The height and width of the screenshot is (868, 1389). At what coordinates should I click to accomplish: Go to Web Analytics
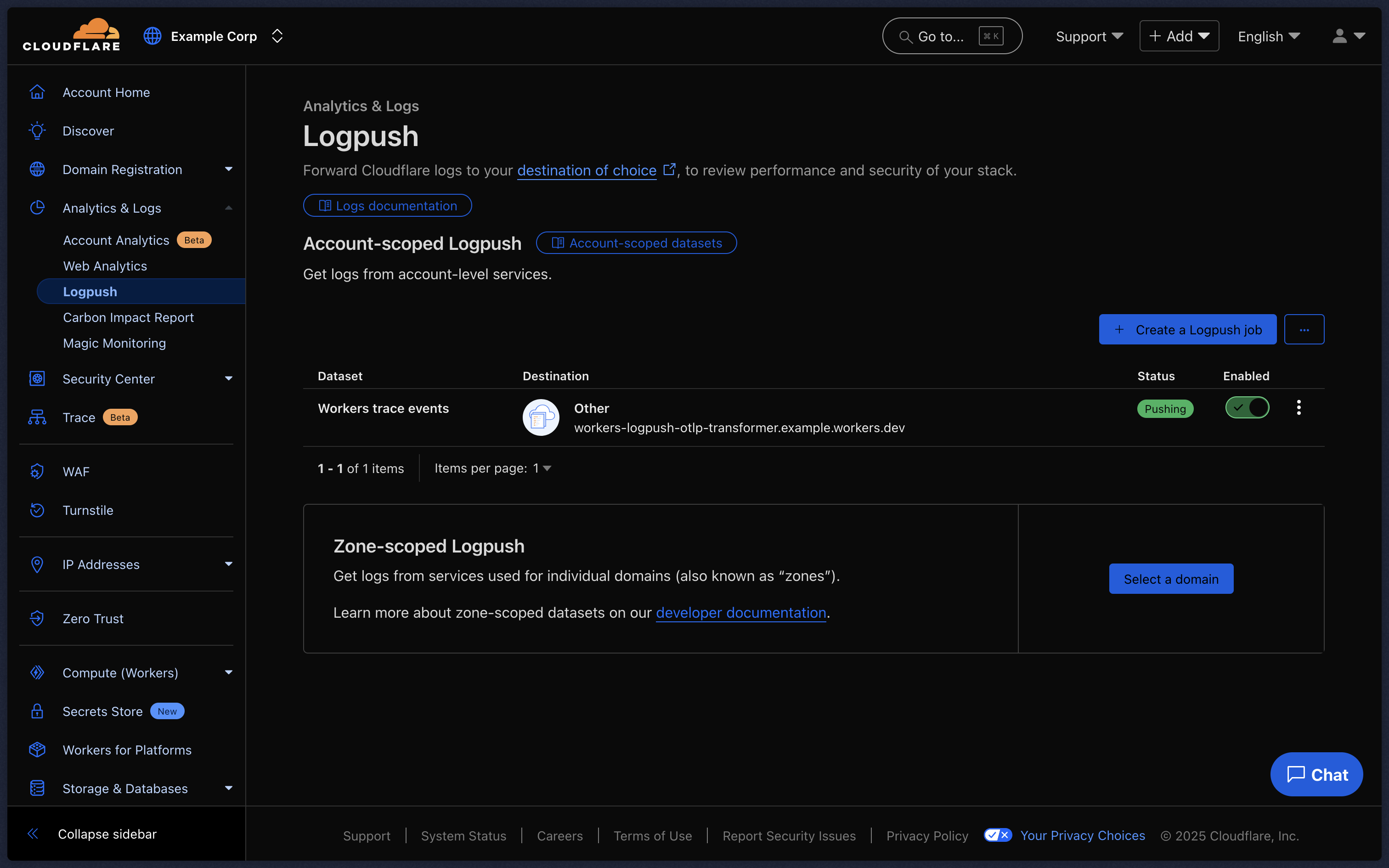click(105, 266)
